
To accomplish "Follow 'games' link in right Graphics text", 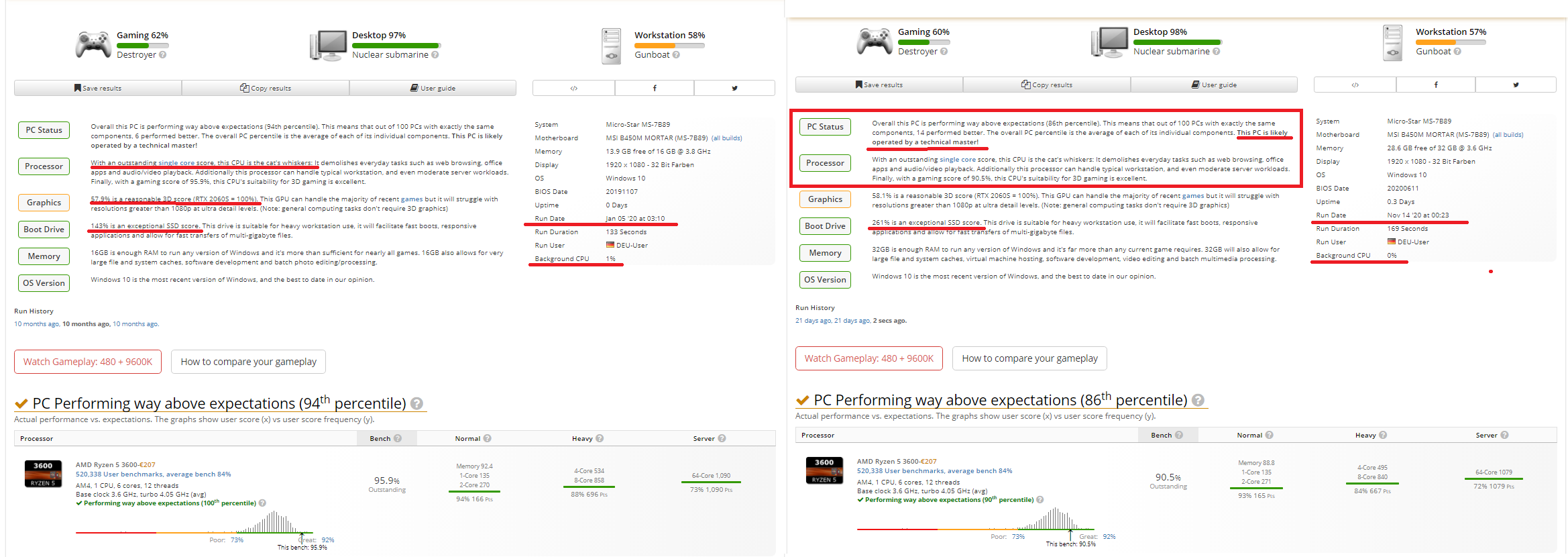I will (x=1193, y=196).
